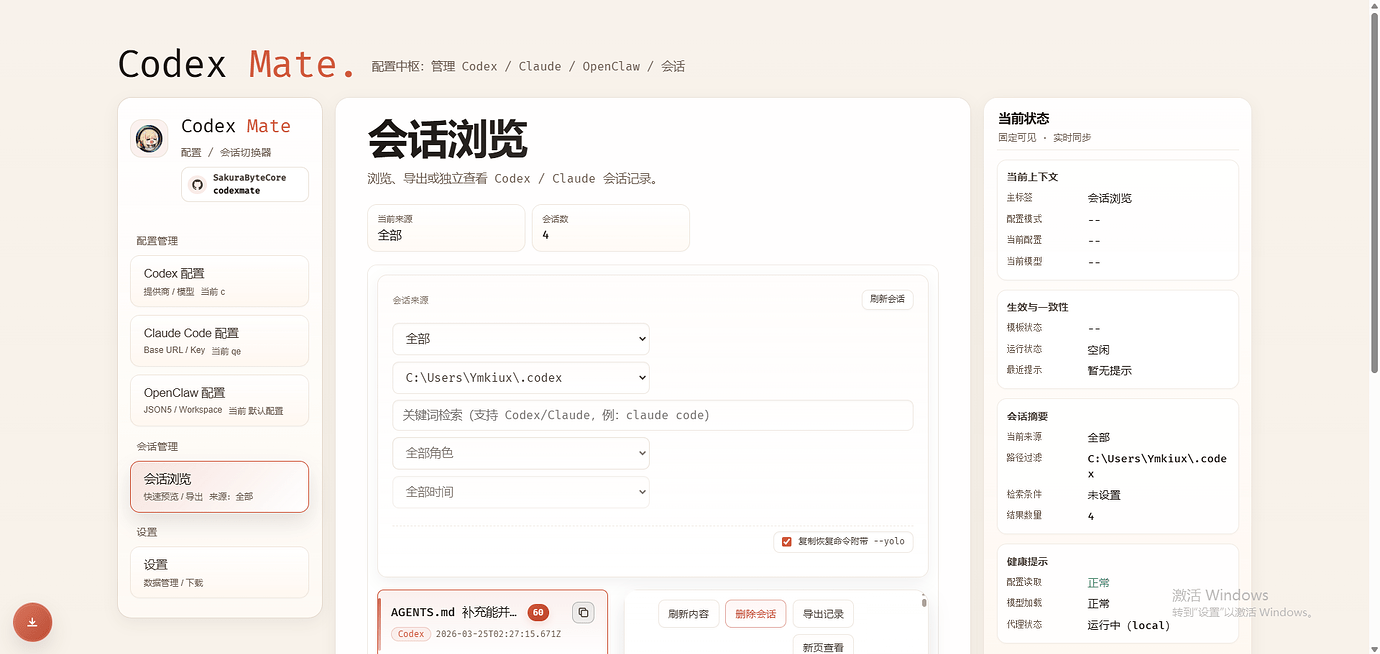
Task: Expand the 全部角色 role filter dropdown
Action: pyautogui.click(x=521, y=453)
